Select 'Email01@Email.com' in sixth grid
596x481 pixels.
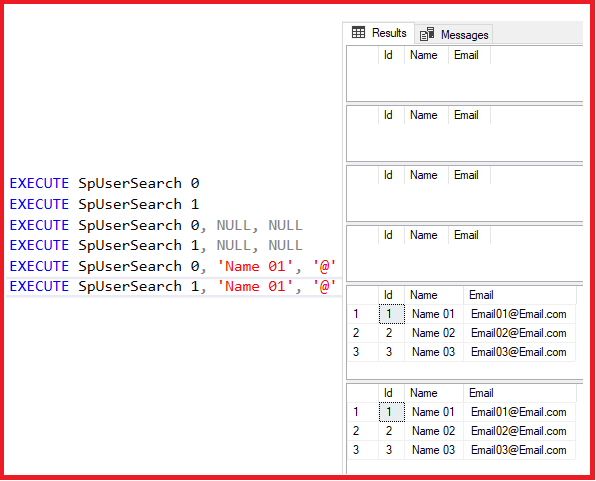point(519,412)
